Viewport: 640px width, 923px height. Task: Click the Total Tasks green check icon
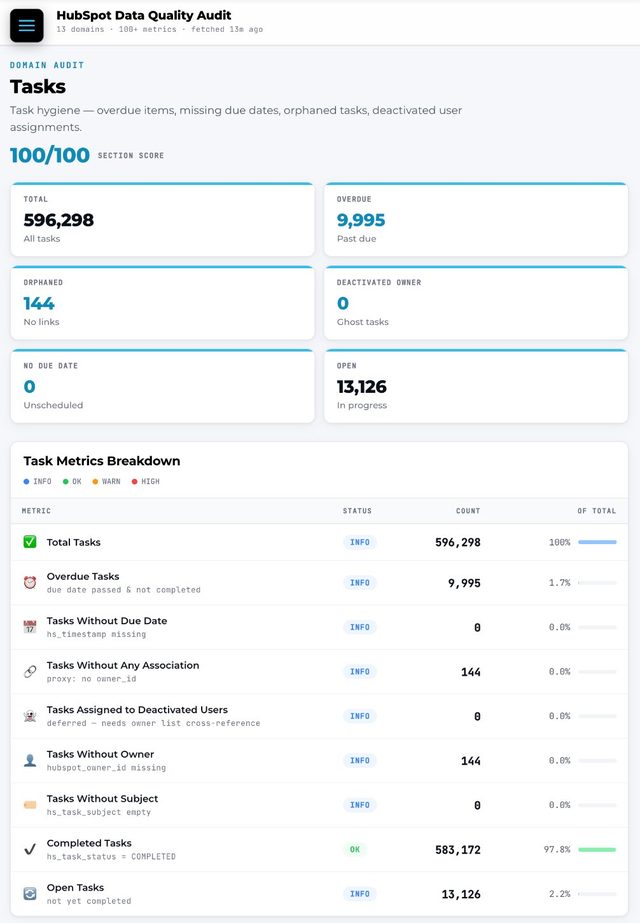(30, 542)
